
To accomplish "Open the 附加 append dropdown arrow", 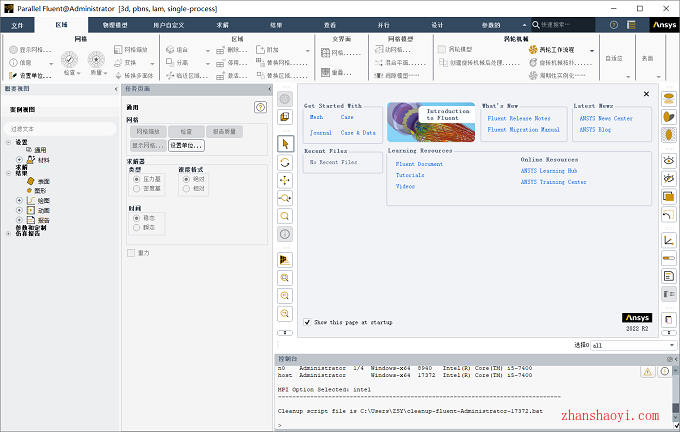I will click(x=307, y=50).
